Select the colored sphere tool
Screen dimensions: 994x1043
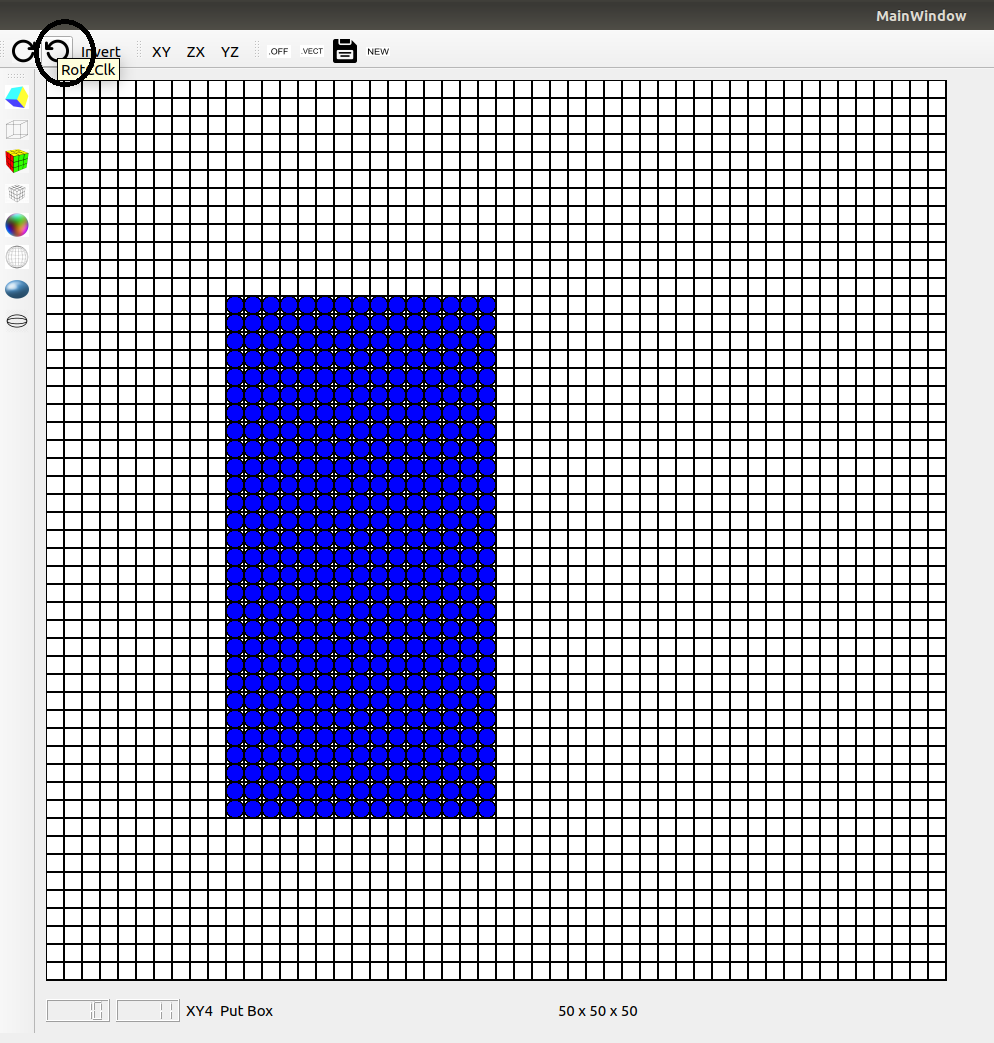16,225
